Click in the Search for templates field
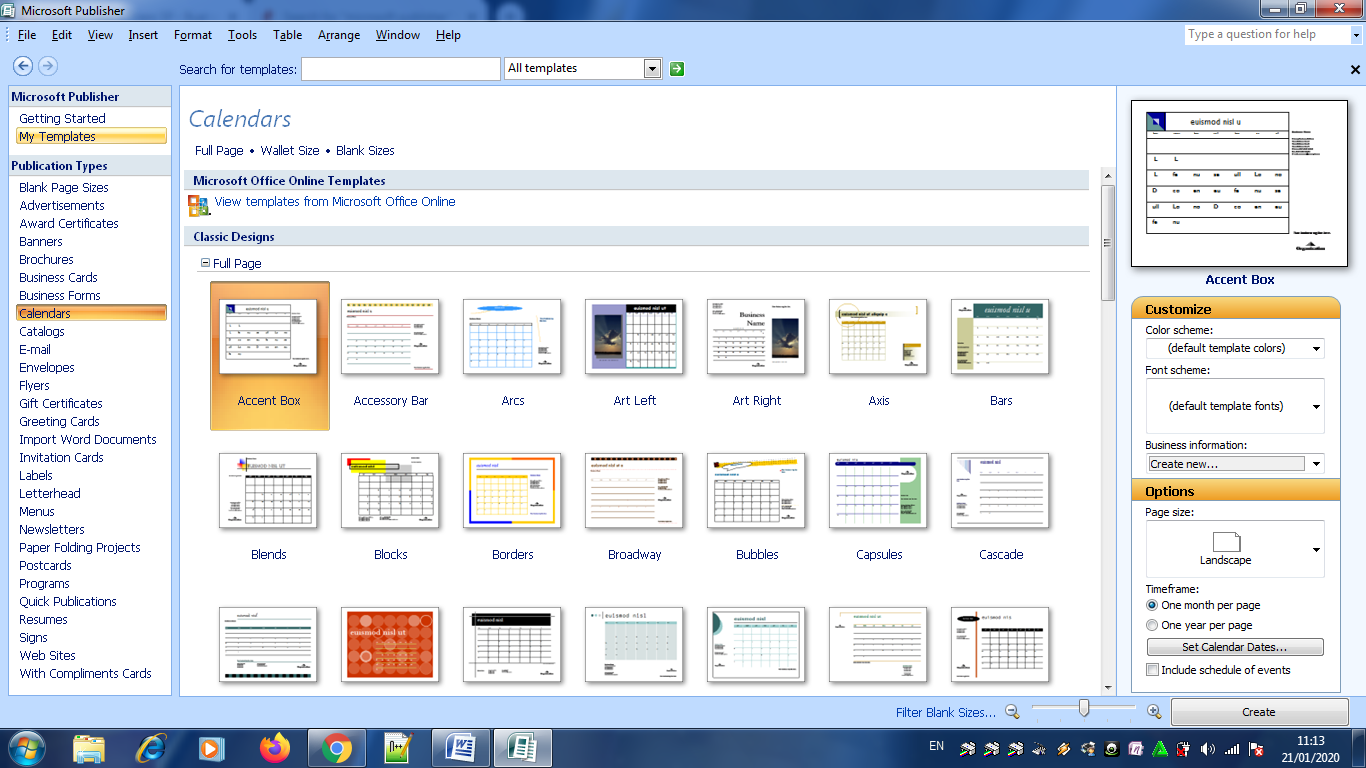 pyautogui.click(x=401, y=69)
